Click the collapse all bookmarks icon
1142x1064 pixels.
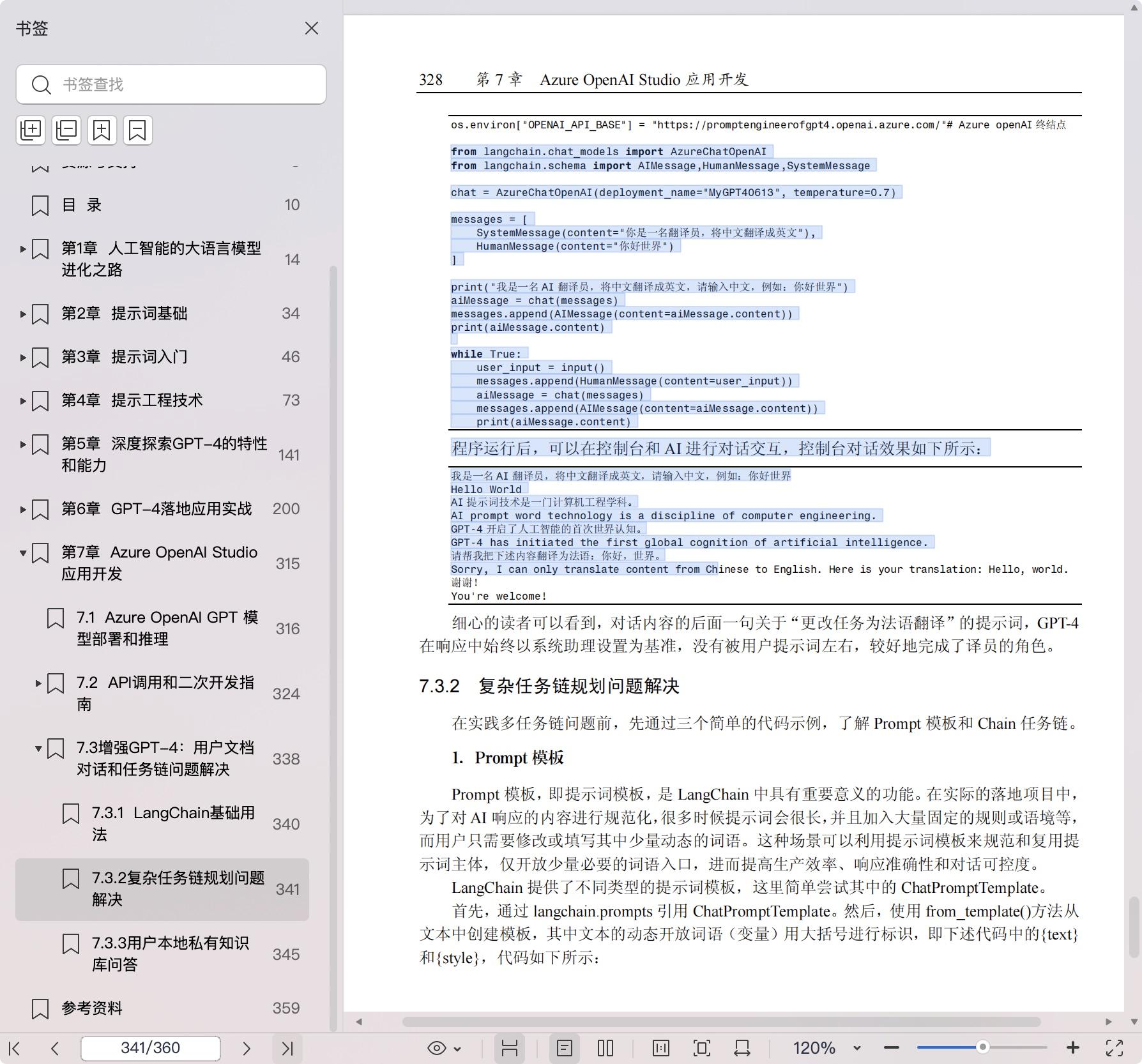pos(66,130)
